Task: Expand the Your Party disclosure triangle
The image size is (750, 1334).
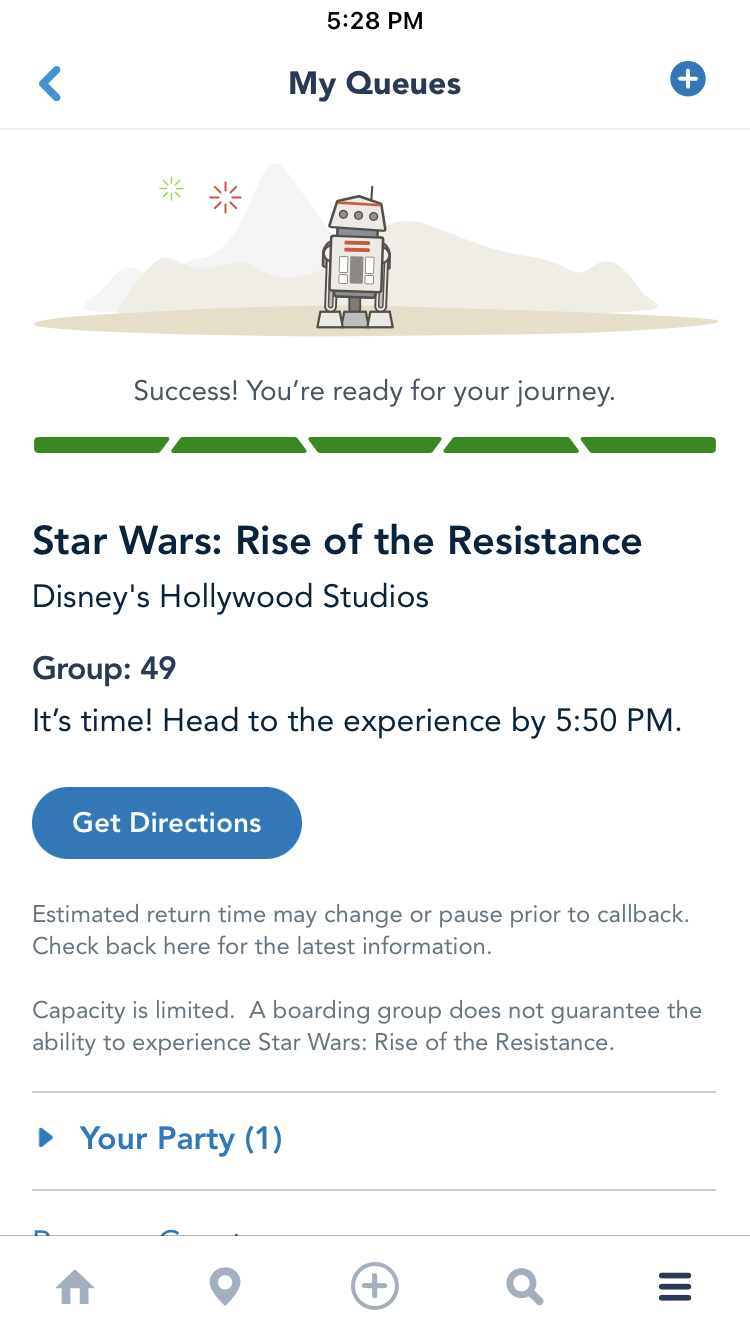Action: 45,1138
